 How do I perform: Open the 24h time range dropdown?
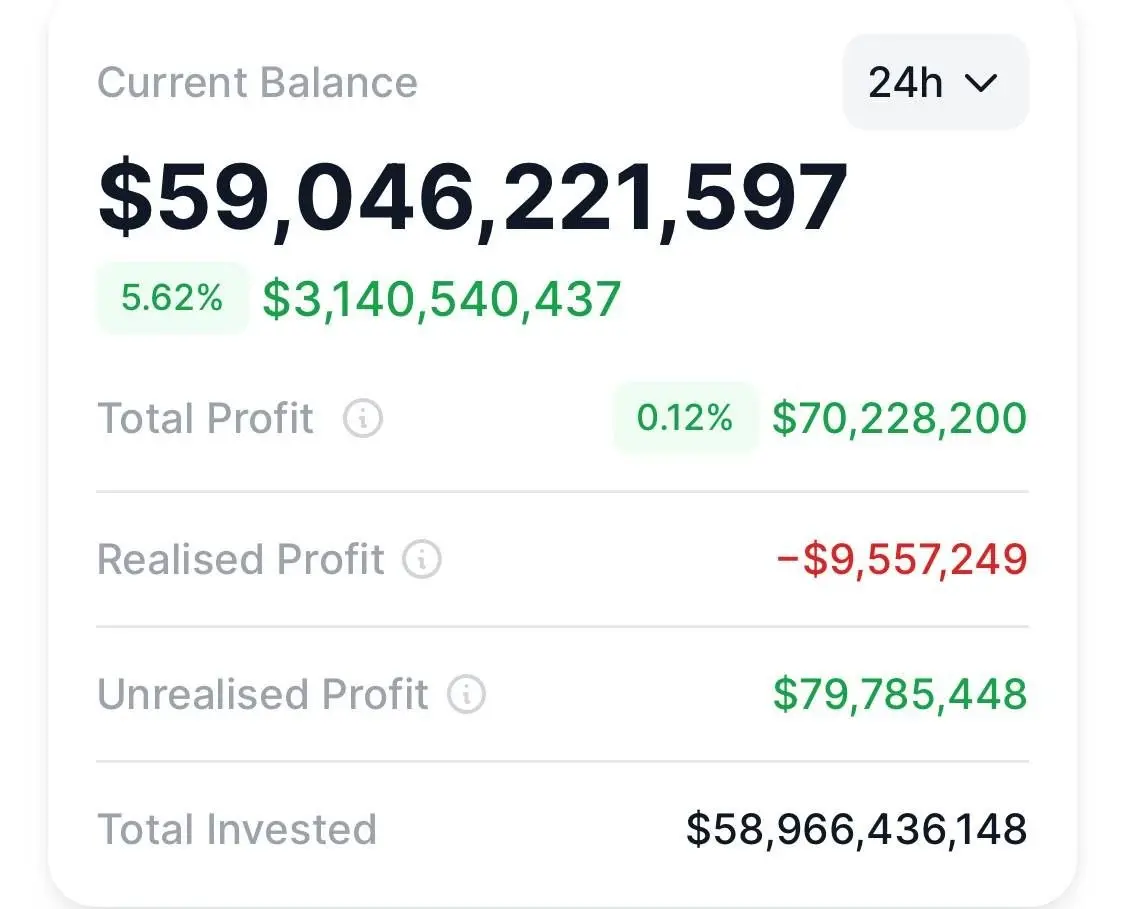point(935,82)
